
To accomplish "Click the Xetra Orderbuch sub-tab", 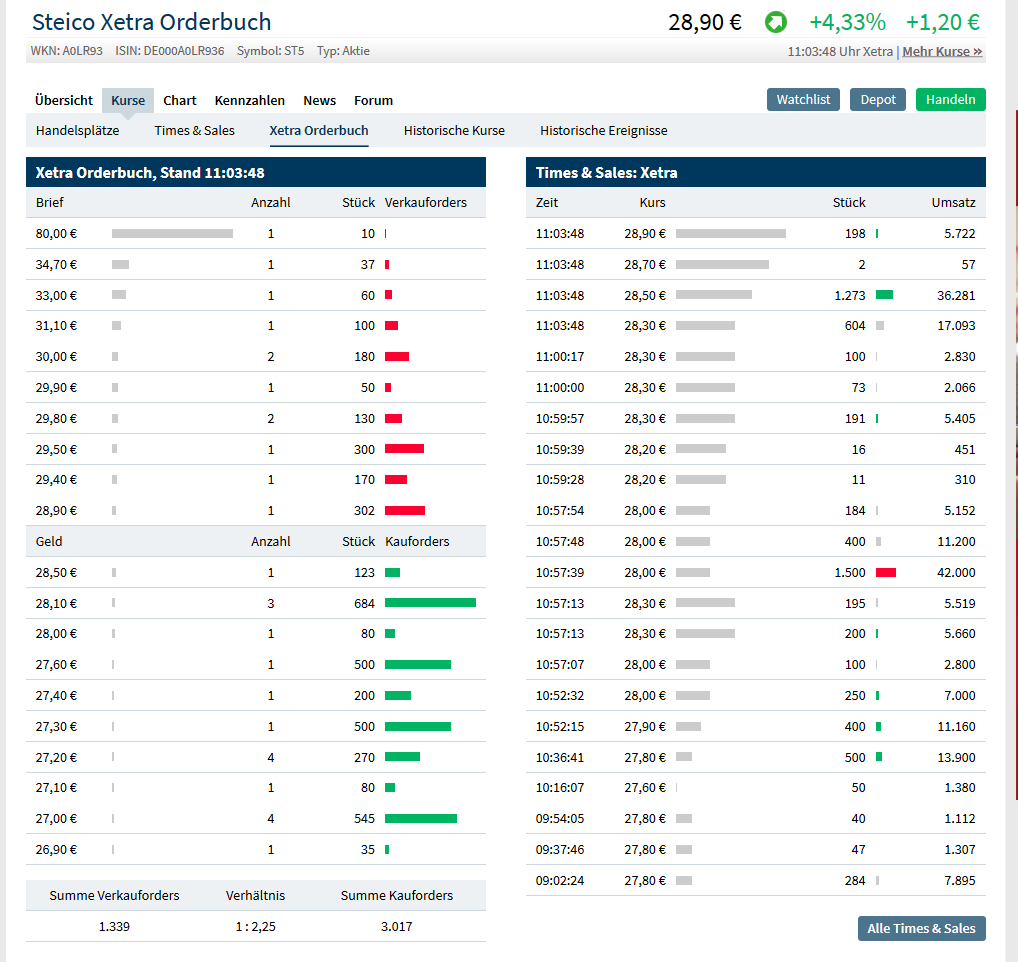I will 319,130.
